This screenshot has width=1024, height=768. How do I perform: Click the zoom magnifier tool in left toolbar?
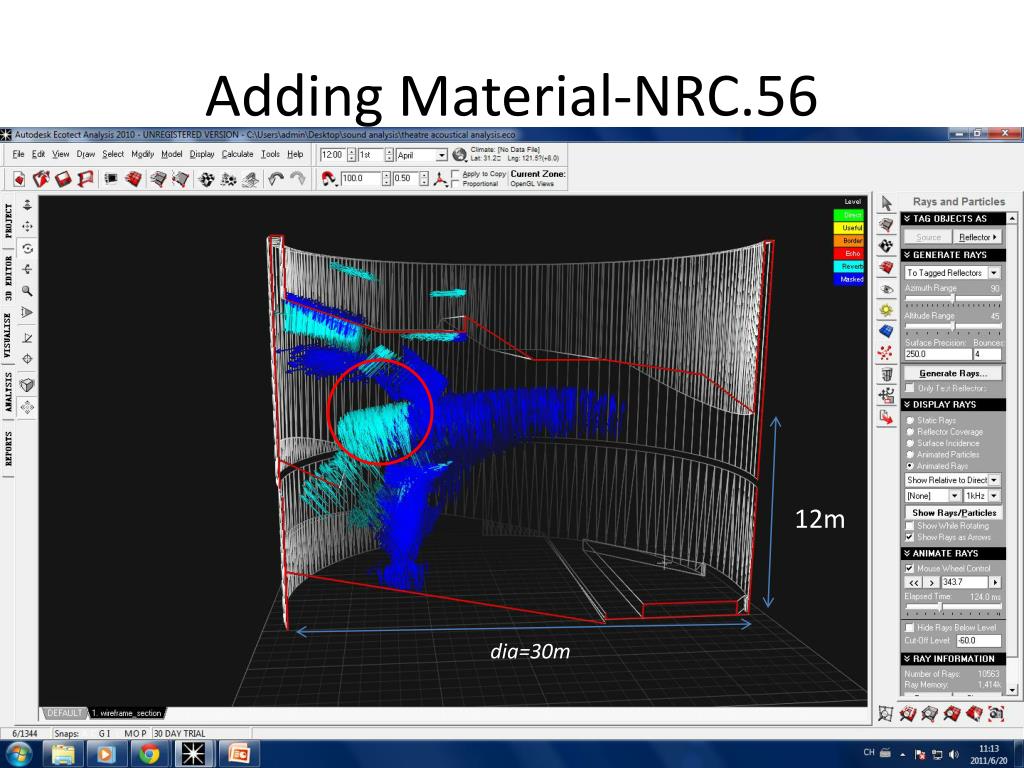point(27,291)
